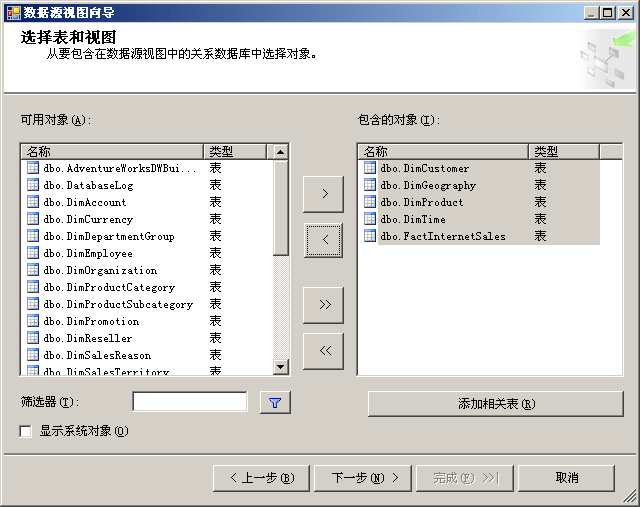Click the table icon beside dbo.DatabaseLog
The image size is (640, 507).
click(x=33, y=185)
